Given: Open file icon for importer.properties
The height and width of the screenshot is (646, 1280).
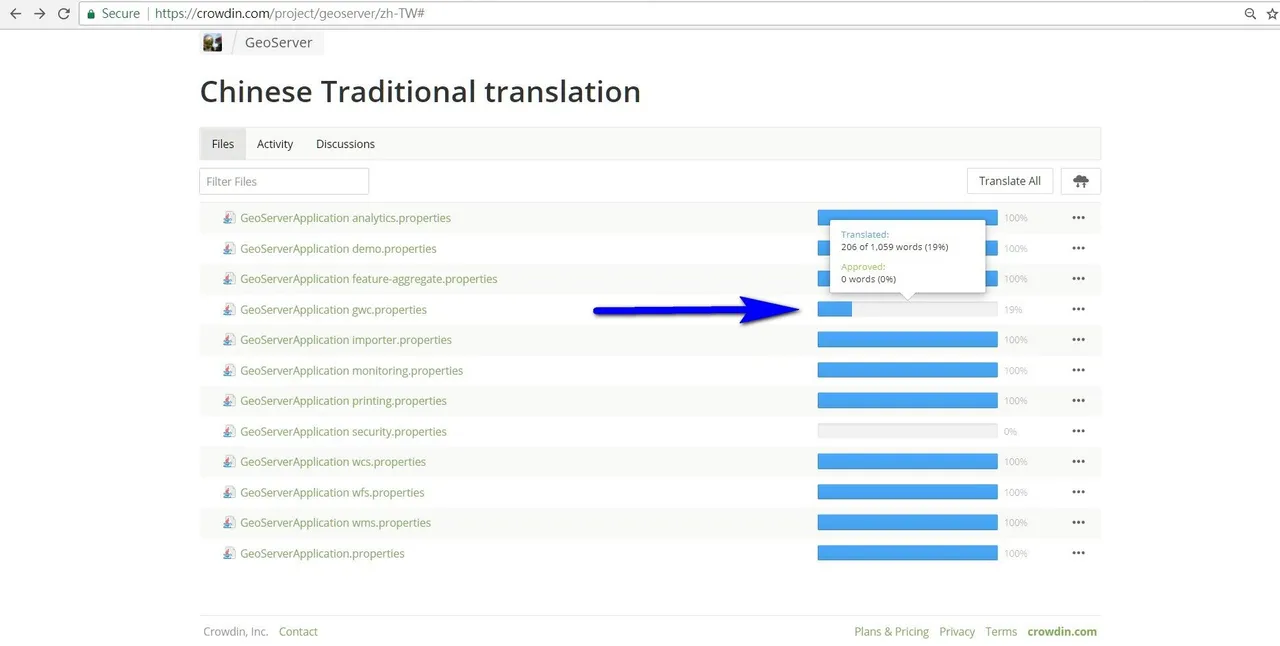Looking at the screenshot, I should pos(229,340).
